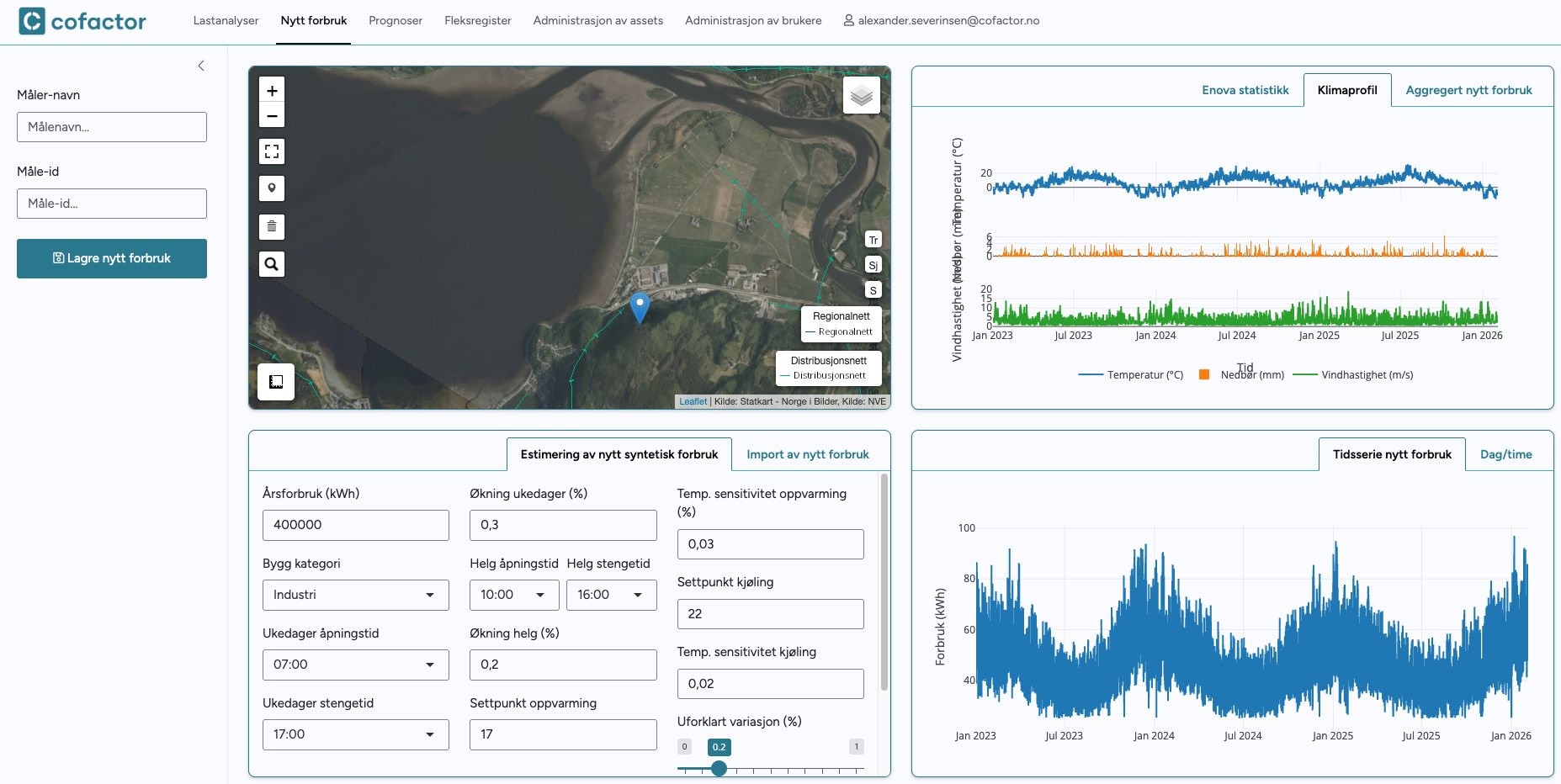Select the map marker placement tool
1561x784 pixels.
click(272, 188)
